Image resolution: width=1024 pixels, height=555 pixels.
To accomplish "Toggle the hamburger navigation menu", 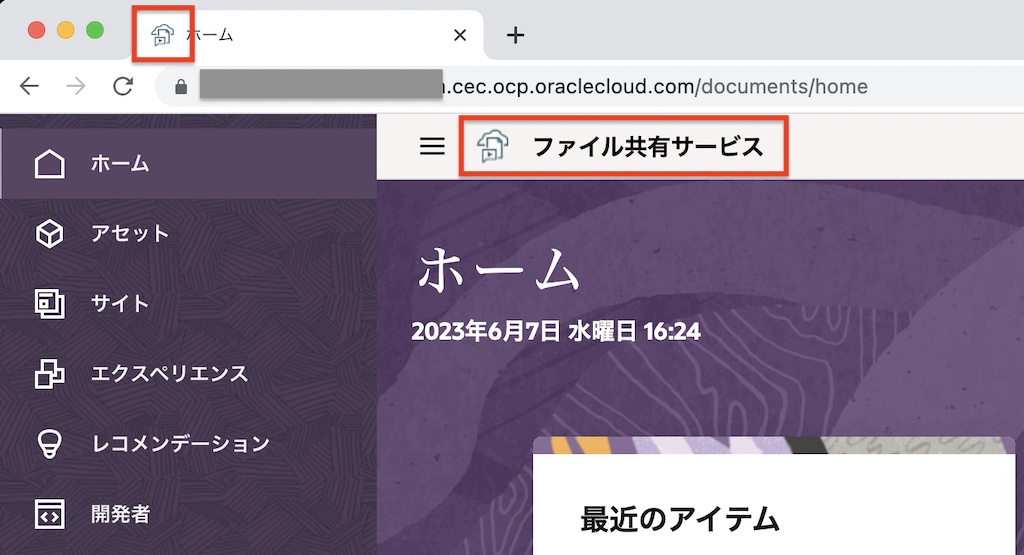I will click(x=432, y=146).
